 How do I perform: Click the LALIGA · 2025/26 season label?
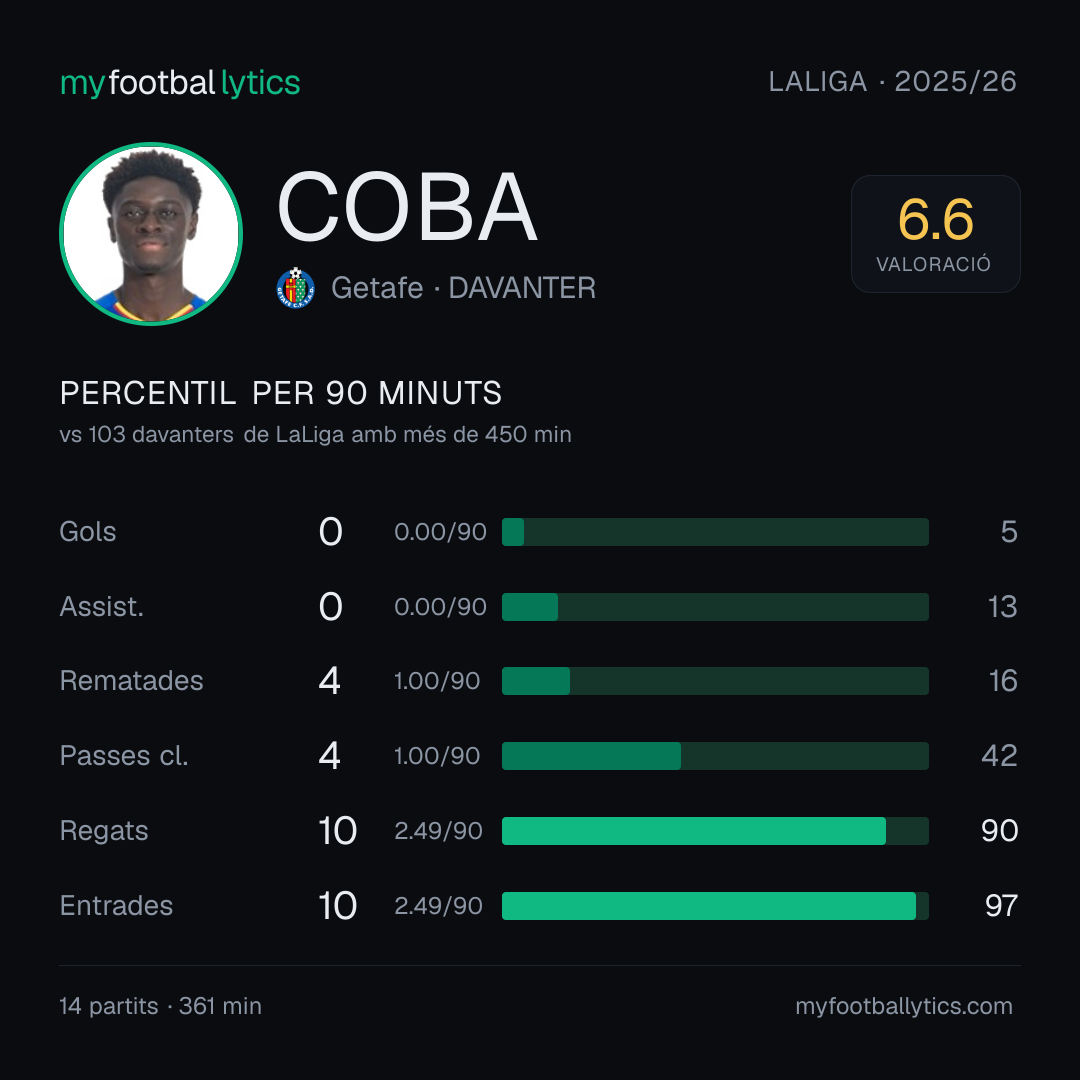(893, 81)
